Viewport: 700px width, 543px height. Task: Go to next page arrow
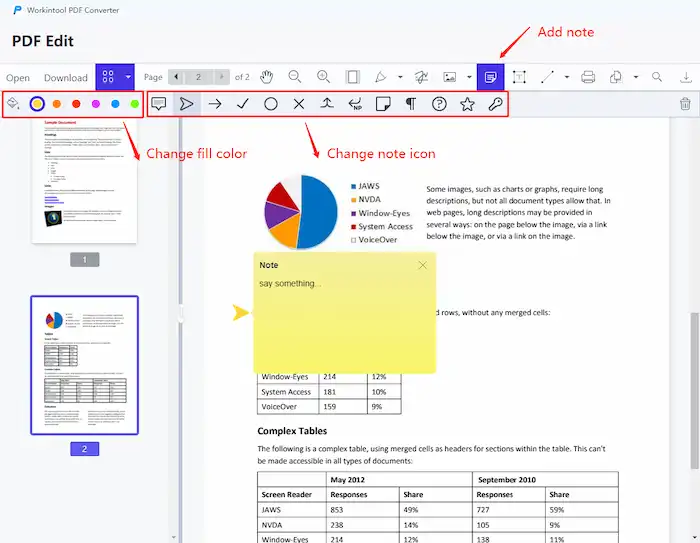221,77
